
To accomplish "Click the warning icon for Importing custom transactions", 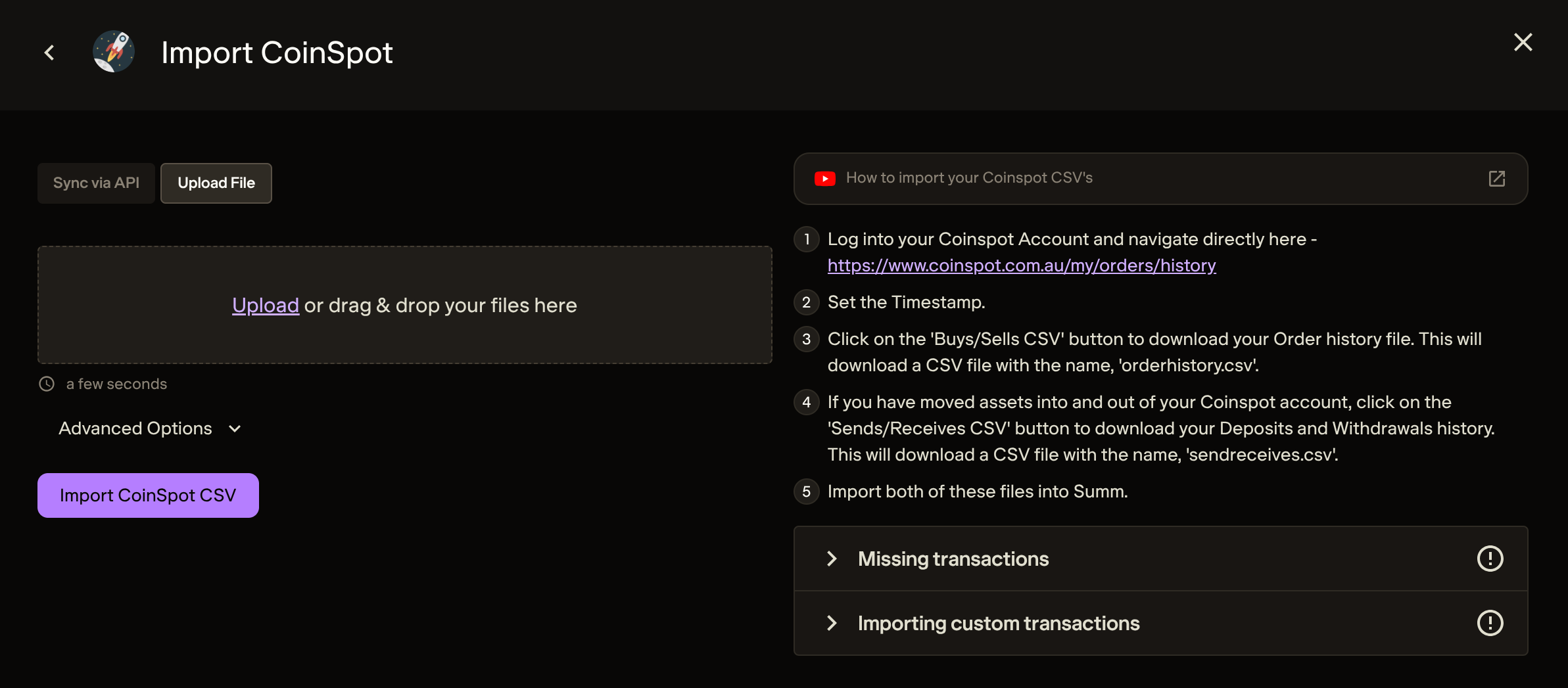I will coord(1490,623).
